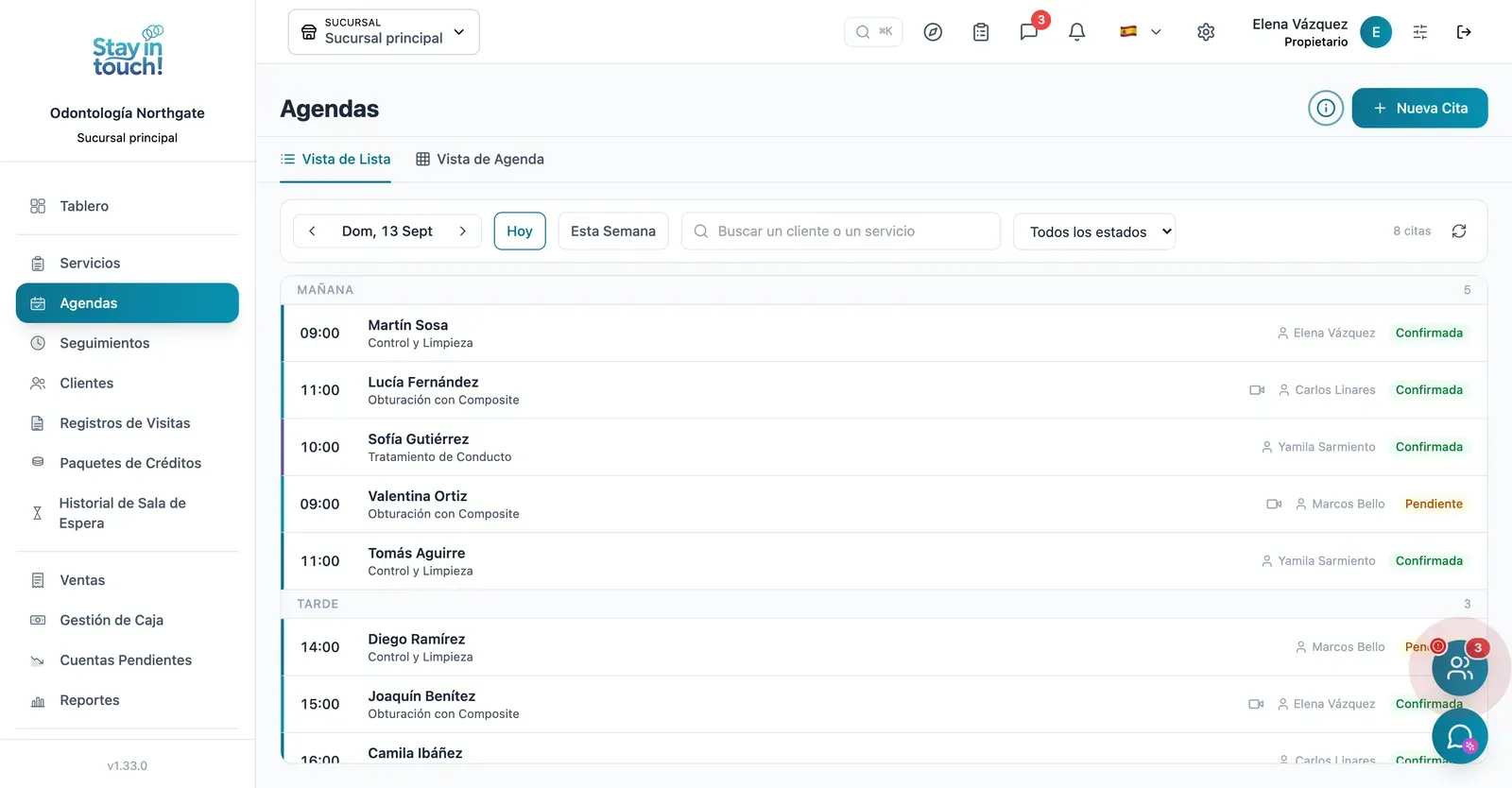The height and width of the screenshot is (788, 1512).
Task: Open the settings gear icon
Action: click(1206, 32)
